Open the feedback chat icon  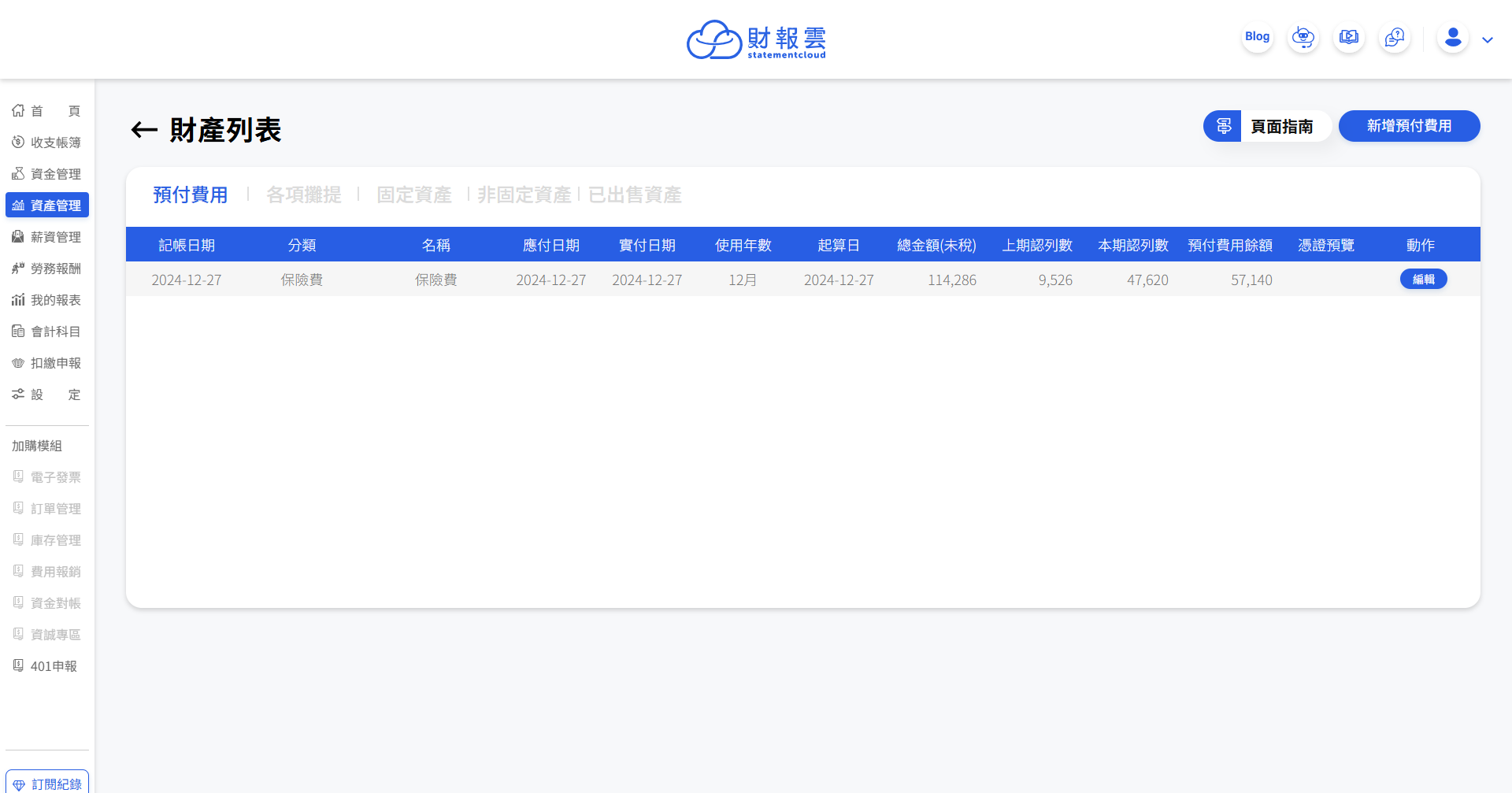tap(1395, 37)
